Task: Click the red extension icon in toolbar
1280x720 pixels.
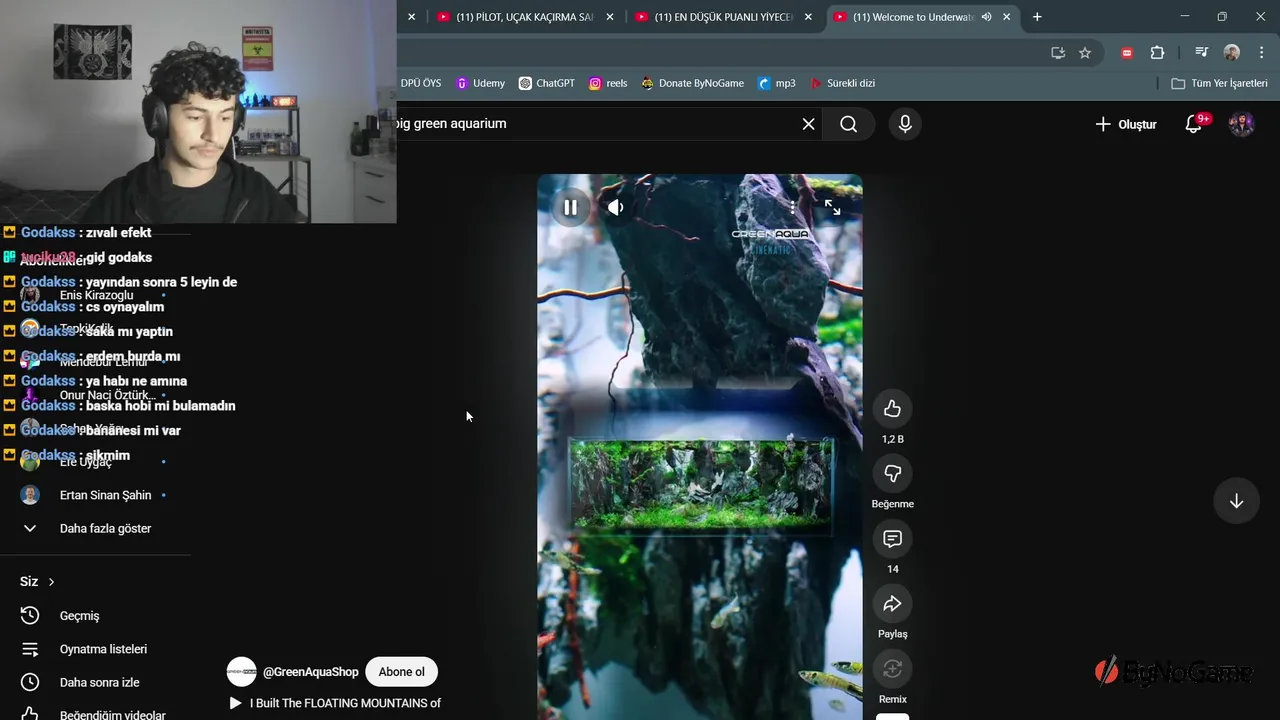Action: pos(1127,53)
